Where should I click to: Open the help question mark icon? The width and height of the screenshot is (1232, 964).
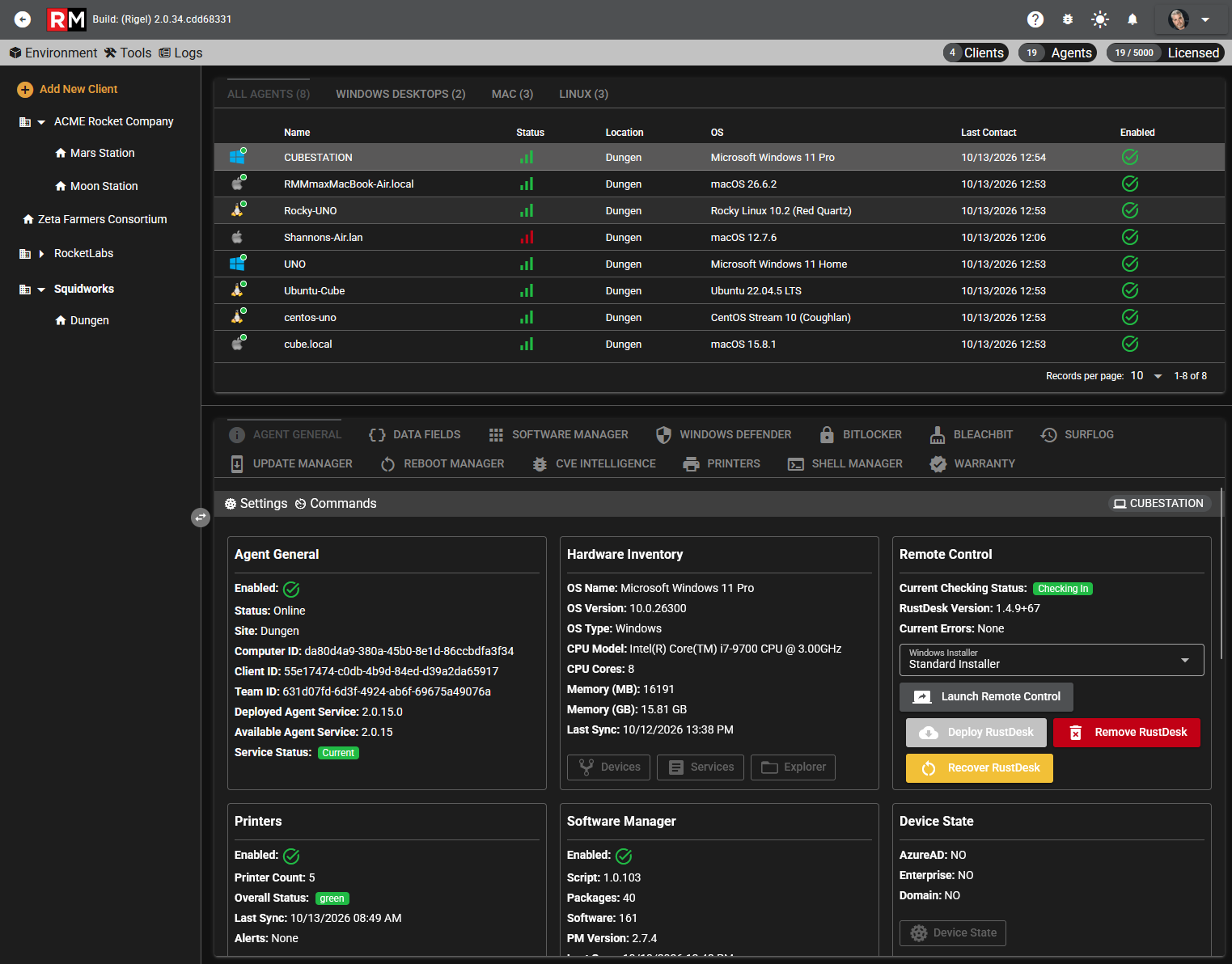1035,19
